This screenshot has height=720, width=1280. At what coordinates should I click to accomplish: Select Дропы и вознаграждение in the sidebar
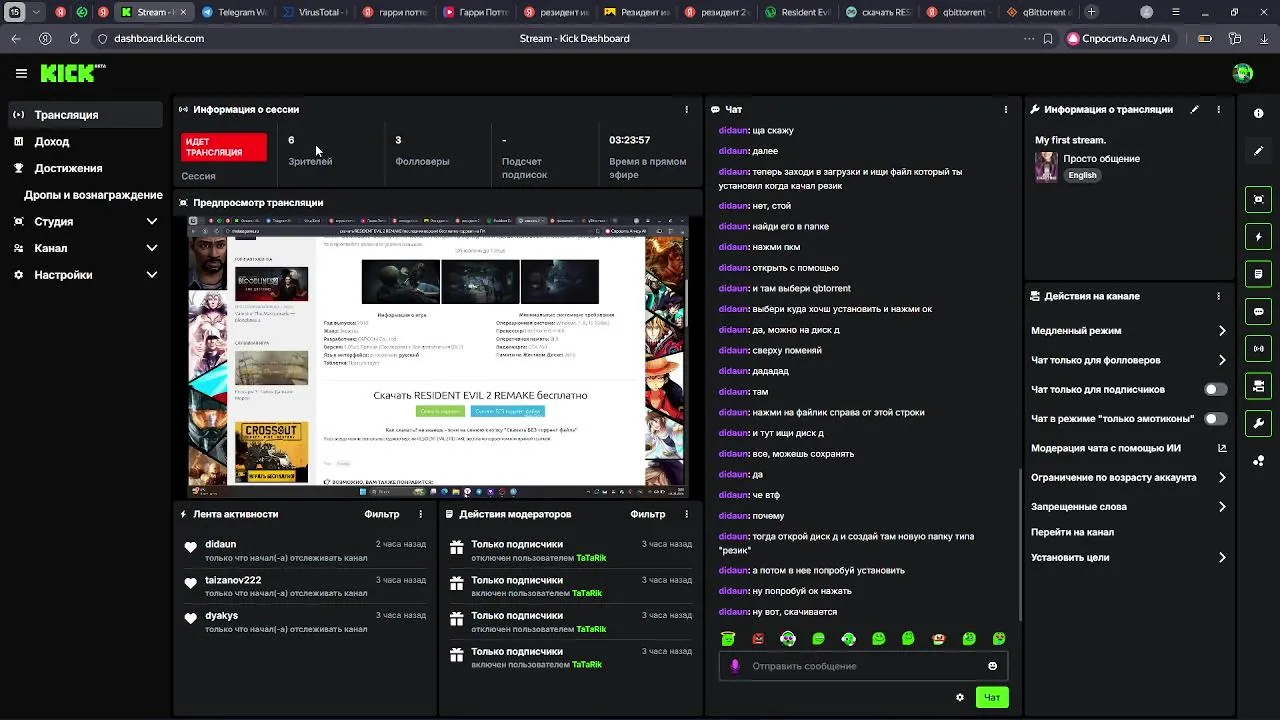[93, 195]
